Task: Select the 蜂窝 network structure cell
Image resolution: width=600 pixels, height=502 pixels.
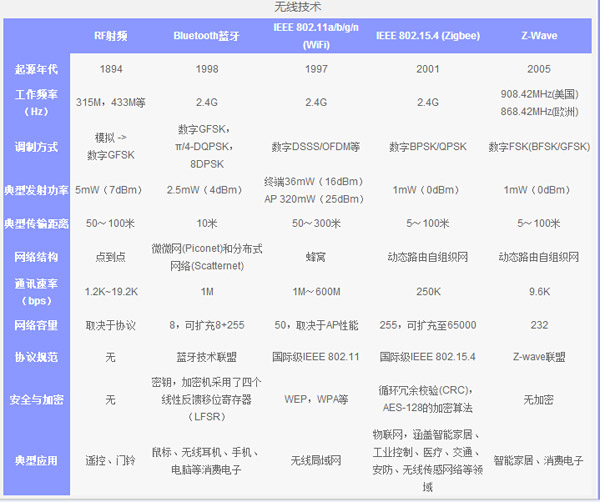Action: (x=315, y=256)
